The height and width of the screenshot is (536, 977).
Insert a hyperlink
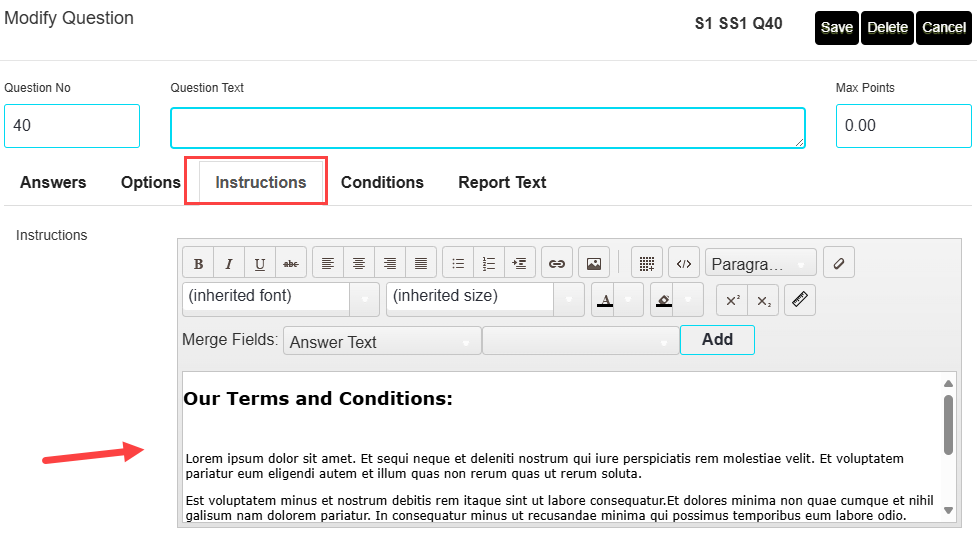[557, 264]
